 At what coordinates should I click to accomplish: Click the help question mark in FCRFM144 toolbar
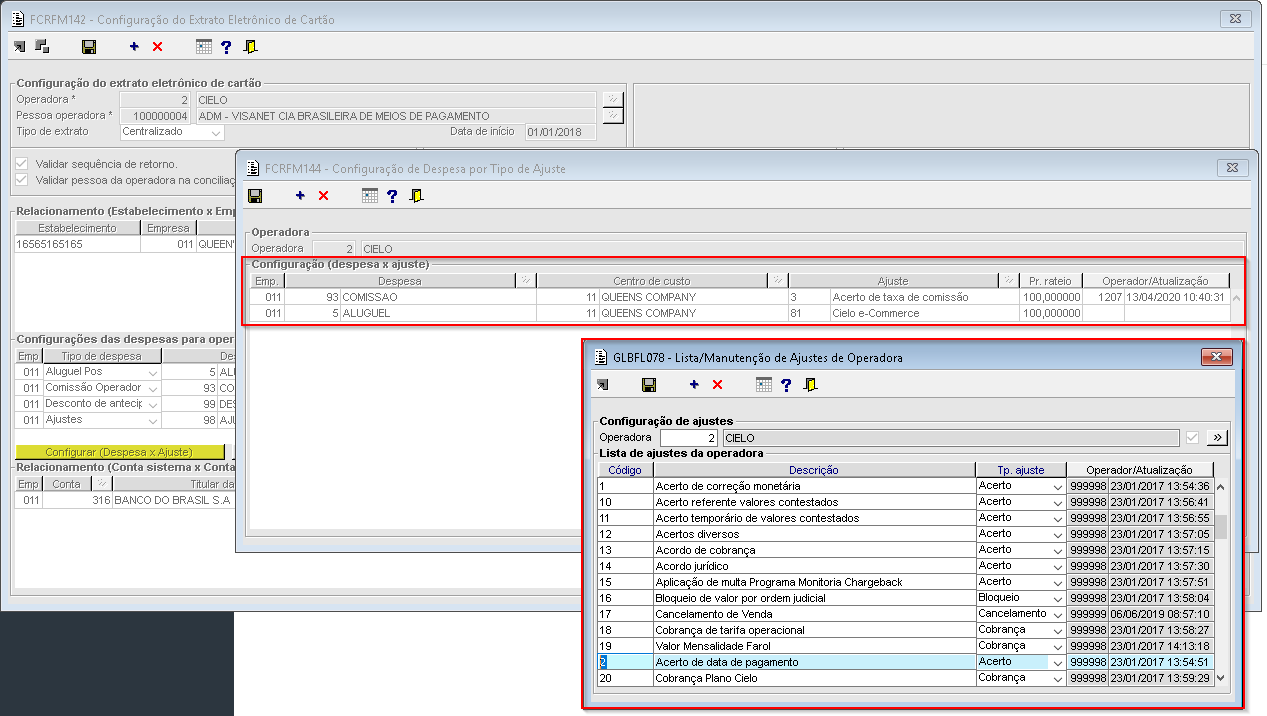(x=392, y=196)
